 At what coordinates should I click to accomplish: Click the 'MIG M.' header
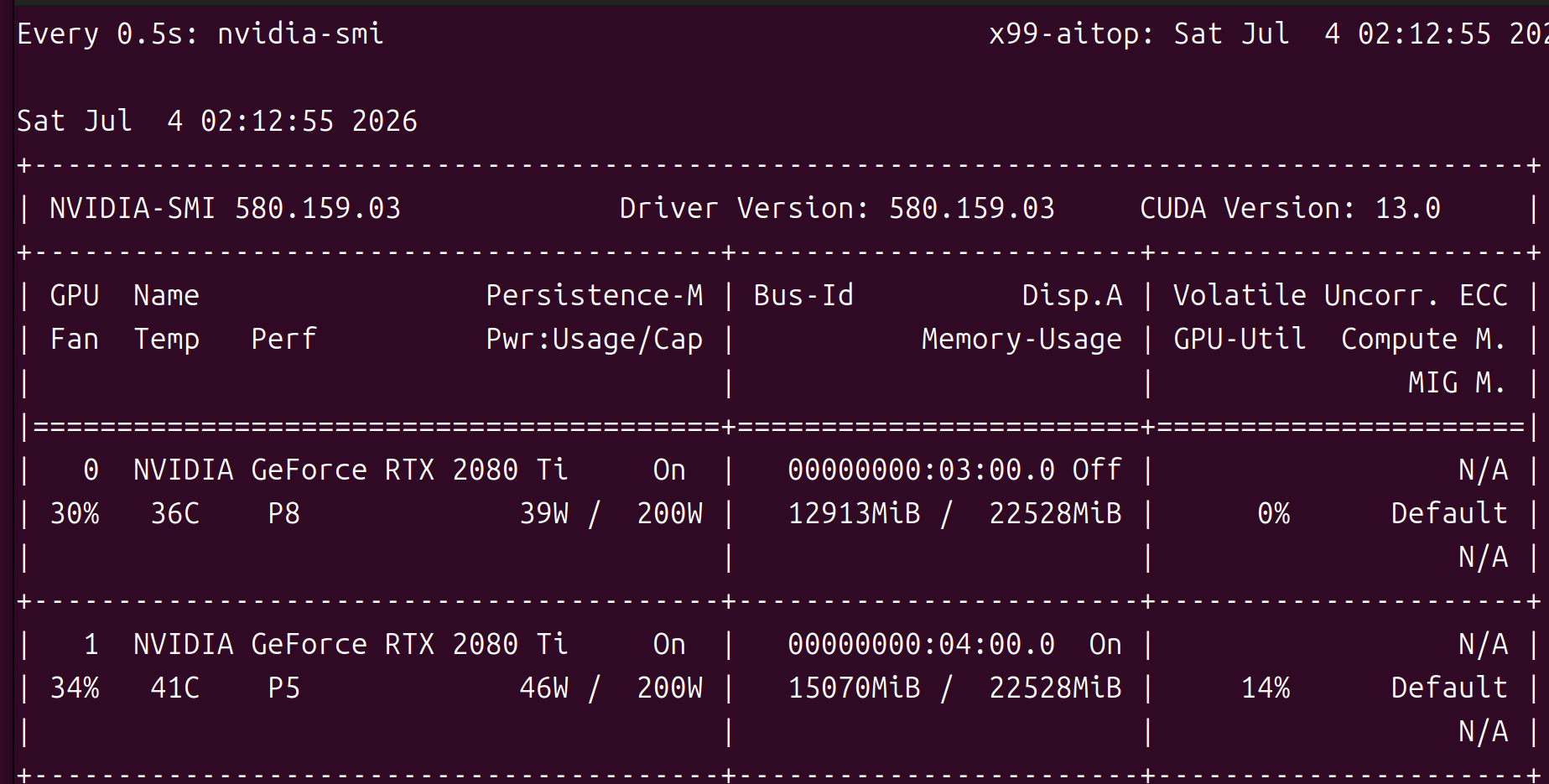click(x=1458, y=382)
